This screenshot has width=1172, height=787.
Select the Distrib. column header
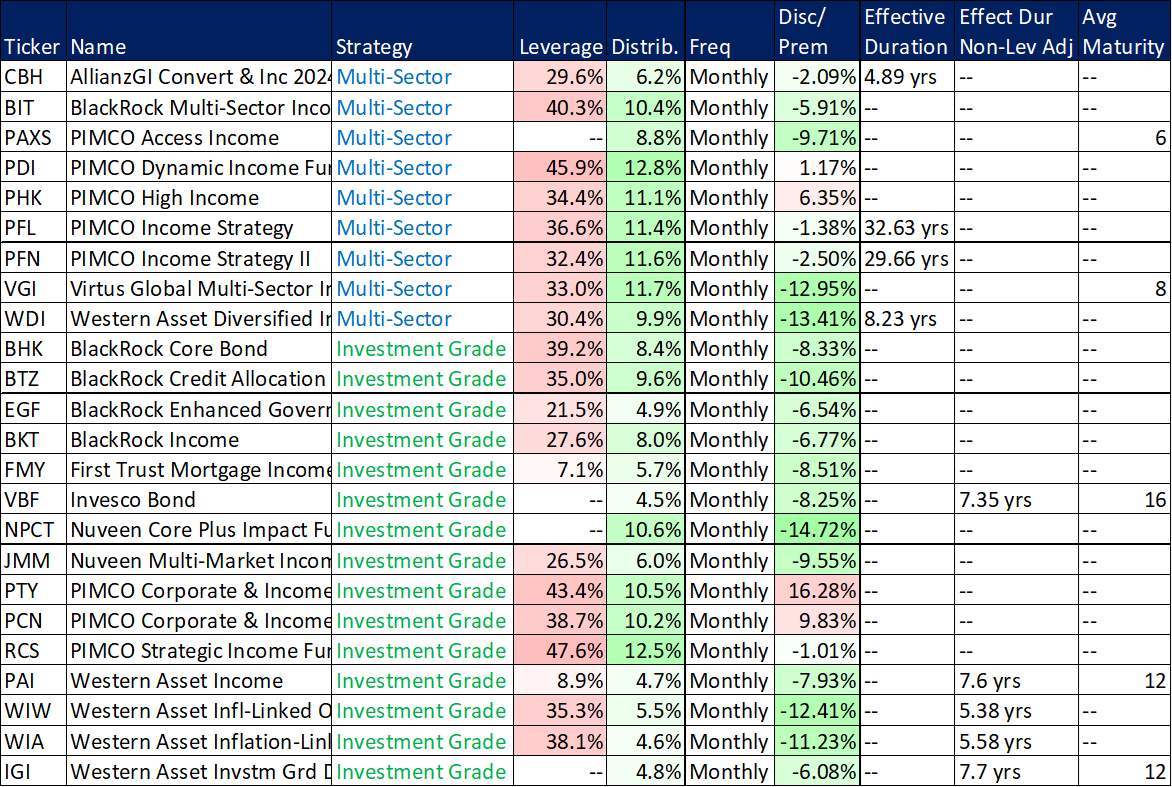pos(645,31)
